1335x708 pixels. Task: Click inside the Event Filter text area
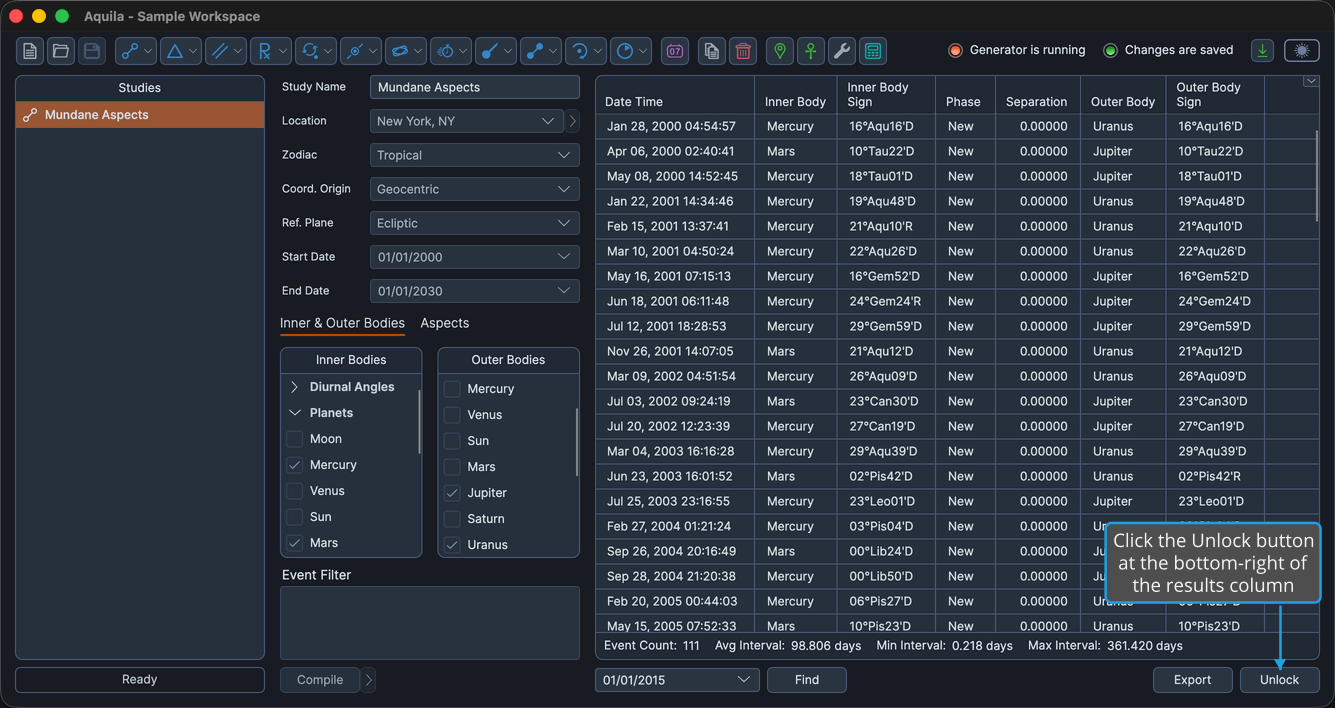(430, 623)
